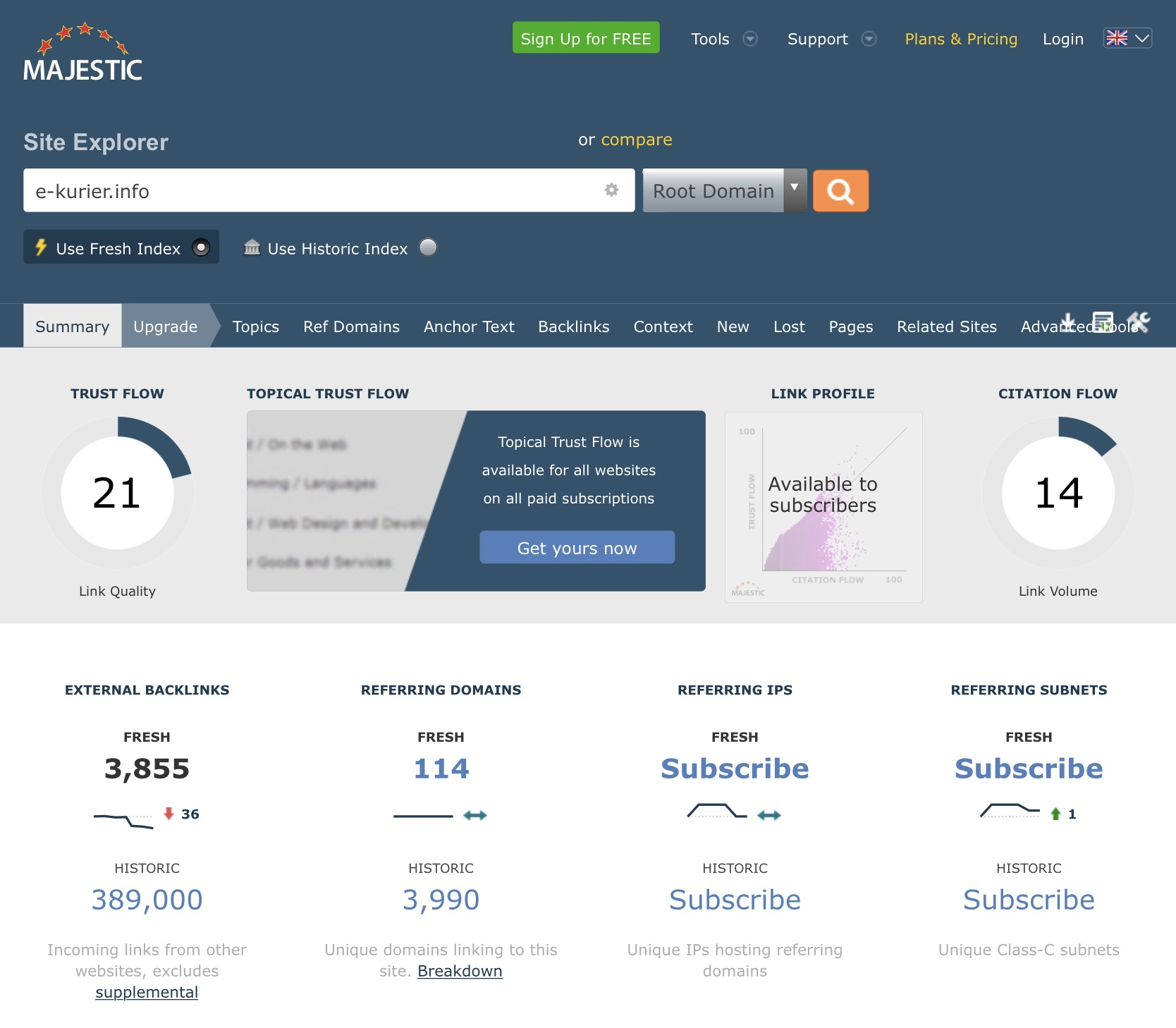Switch to the Summary tab

point(73,326)
